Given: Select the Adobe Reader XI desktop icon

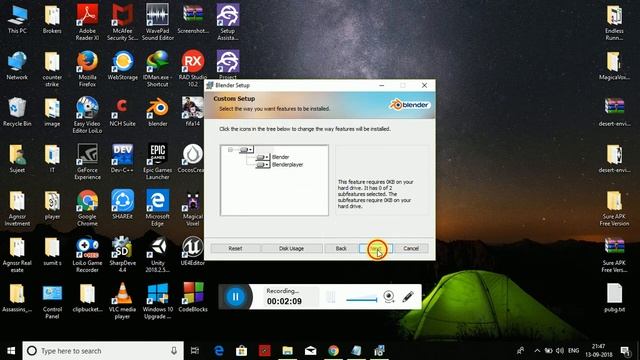Looking at the screenshot, I should 87,22.
